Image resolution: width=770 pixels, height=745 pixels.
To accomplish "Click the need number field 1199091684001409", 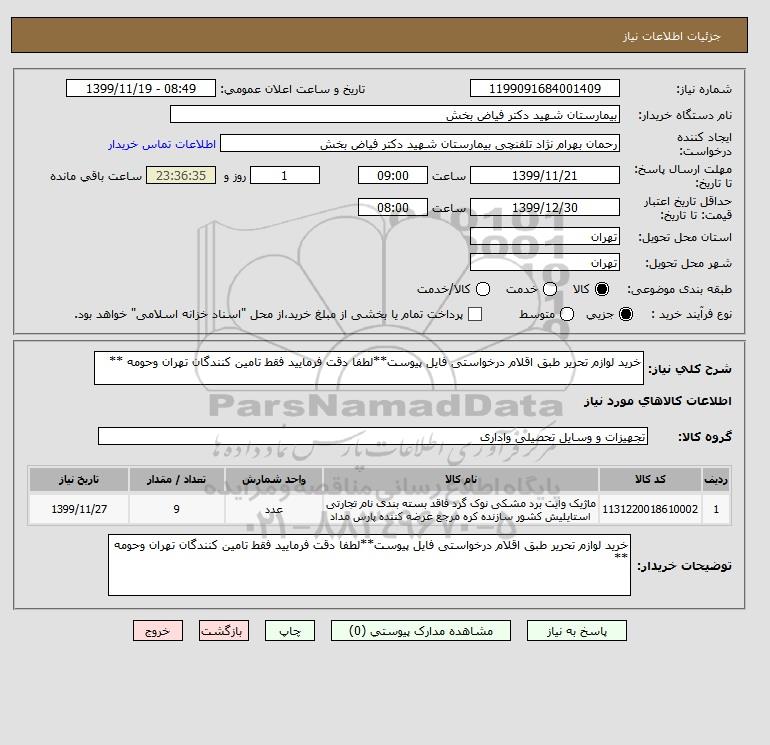I will [x=545, y=88].
